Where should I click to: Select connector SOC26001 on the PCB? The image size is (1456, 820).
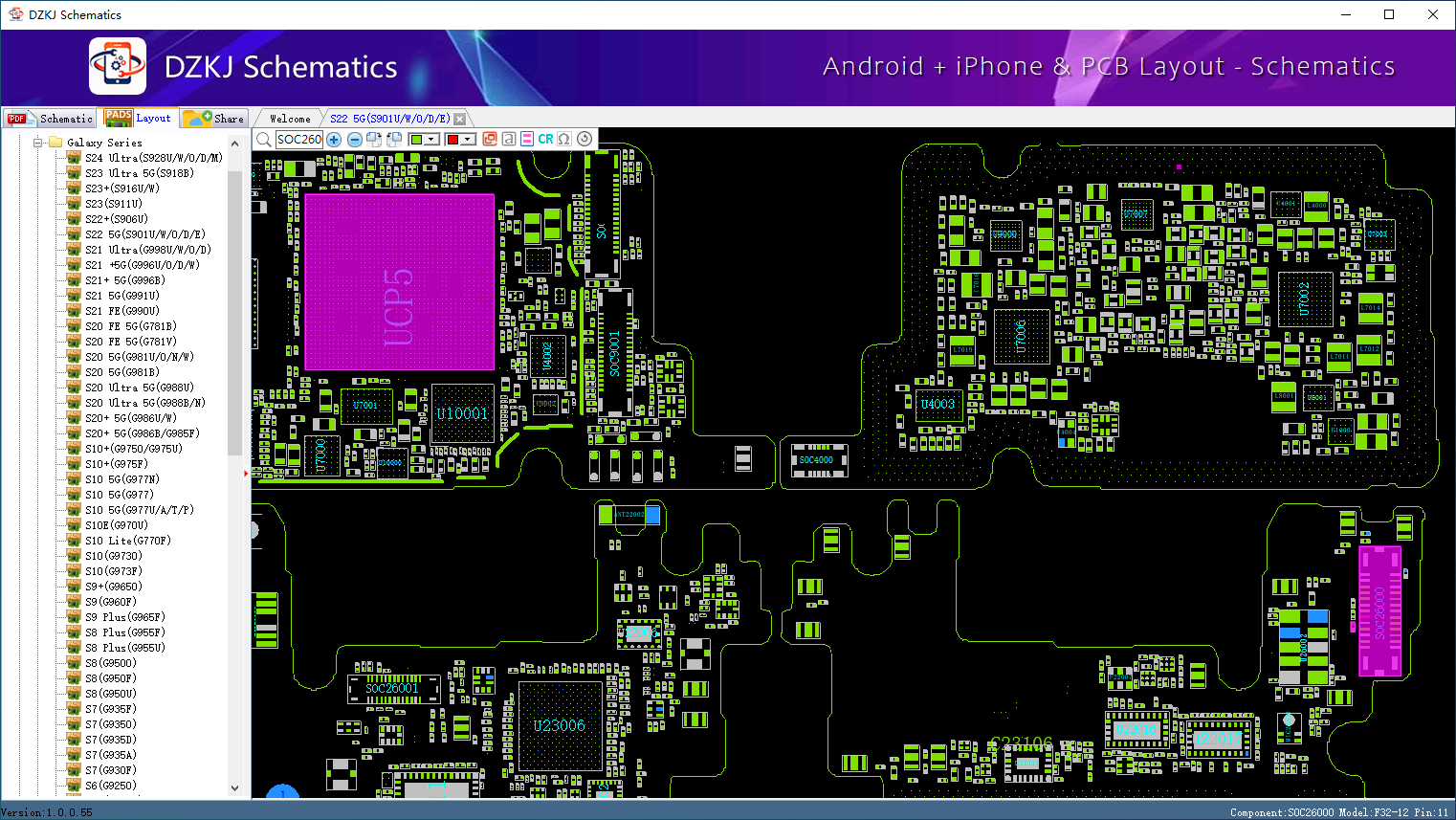393,688
